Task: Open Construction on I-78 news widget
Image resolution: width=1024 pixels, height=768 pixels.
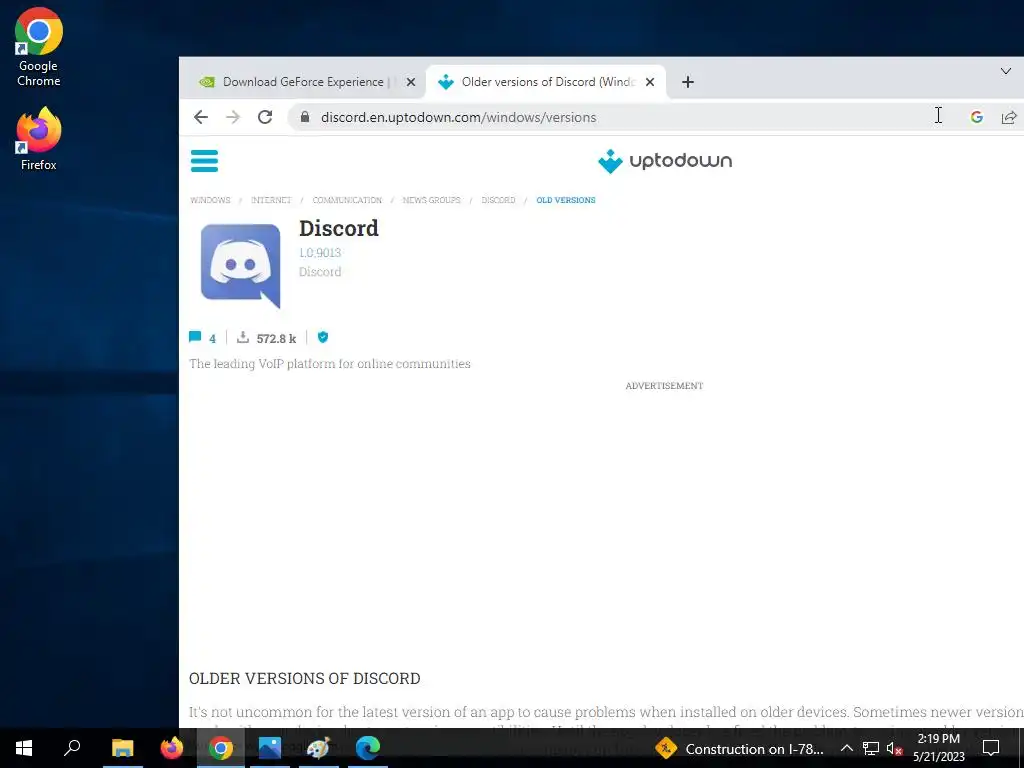Action: click(x=739, y=748)
